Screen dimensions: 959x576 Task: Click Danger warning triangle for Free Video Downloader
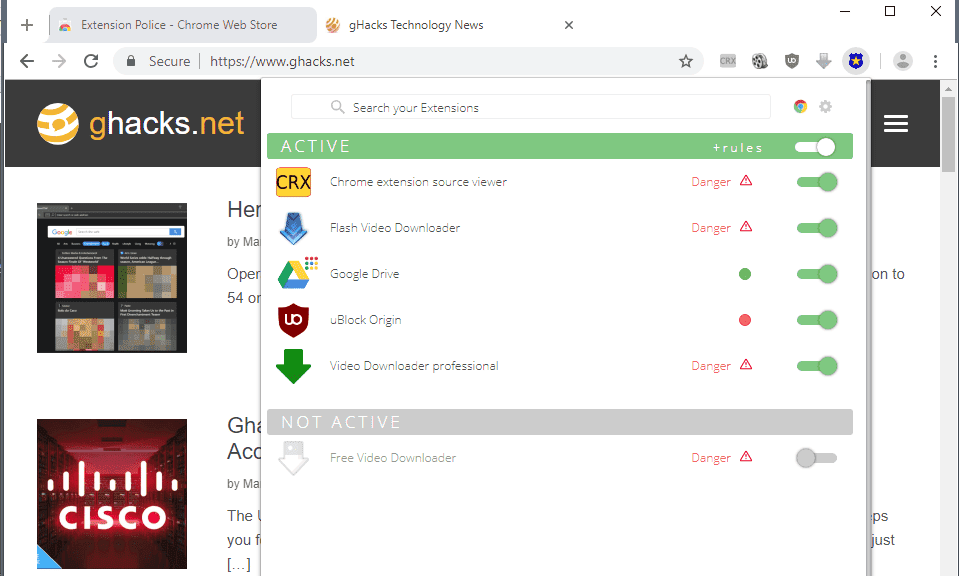click(x=746, y=457)
